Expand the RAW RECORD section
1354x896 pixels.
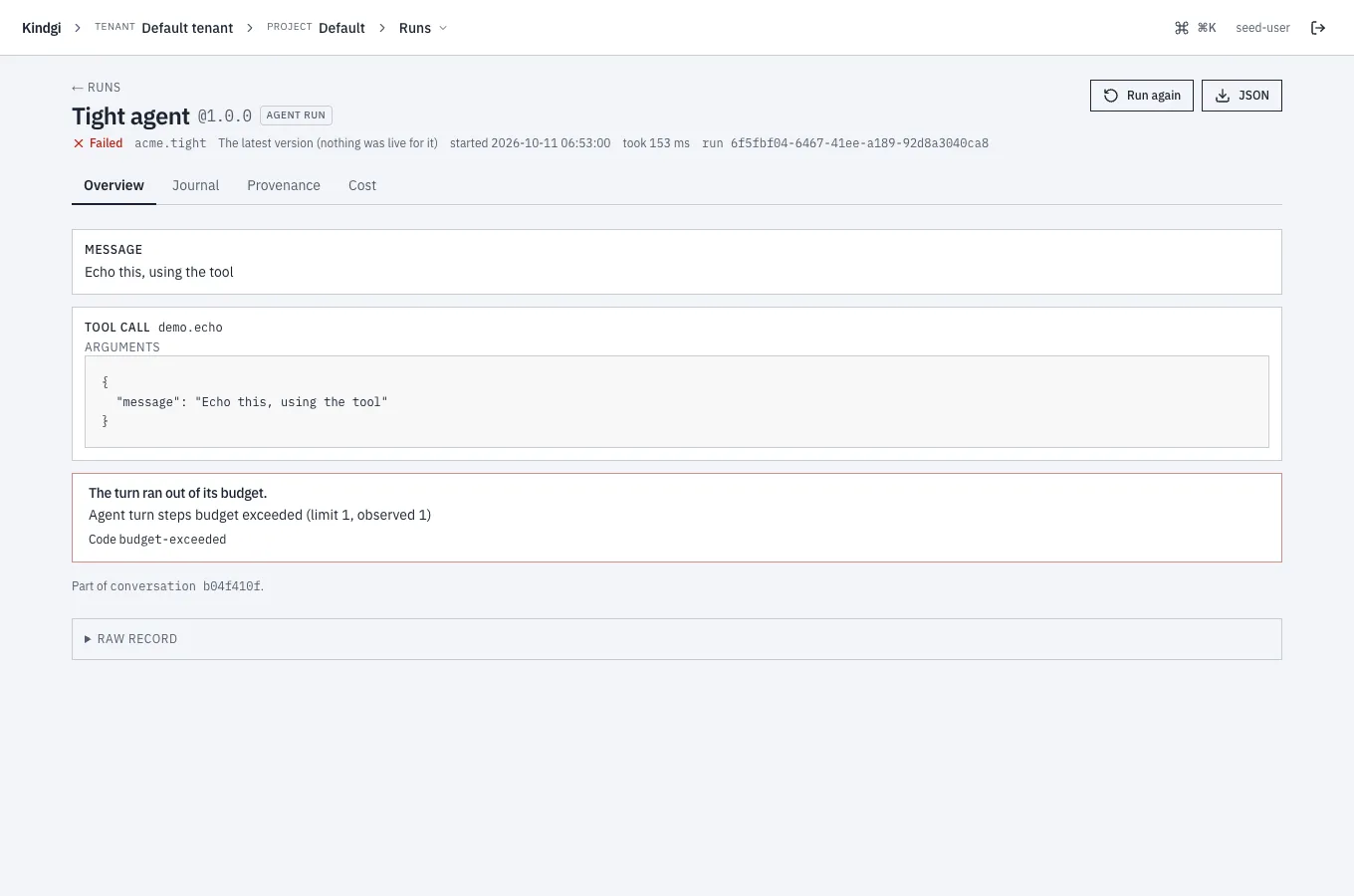[x=677, y=639]
